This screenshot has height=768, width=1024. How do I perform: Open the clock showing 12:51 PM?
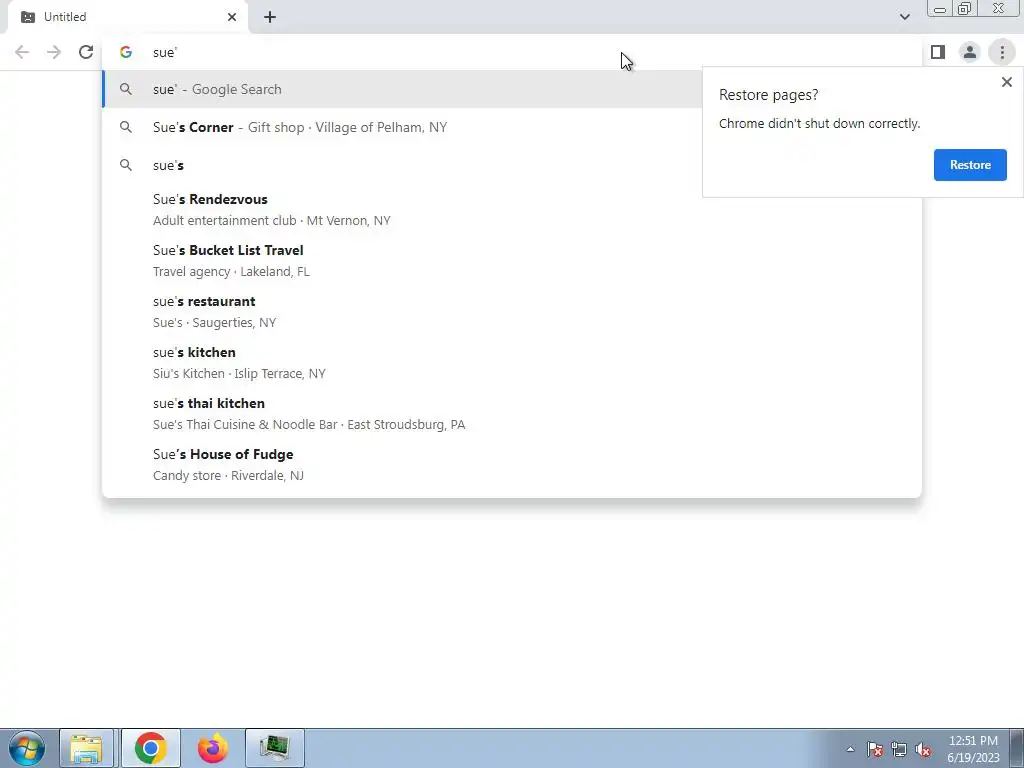[973, 749]
